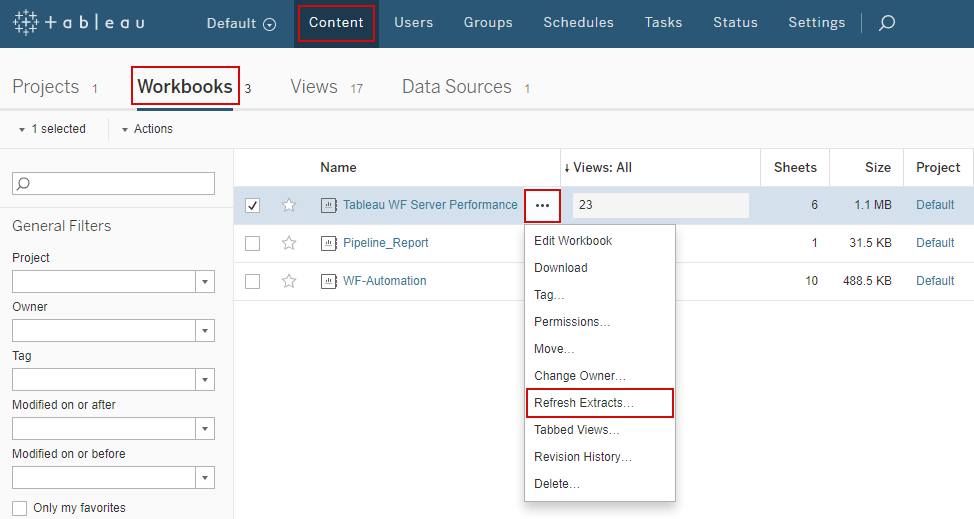Click the 488.5 KB size cell
Image resolution: width=974 pixels, height=519 pixels.
pos(867,281)
